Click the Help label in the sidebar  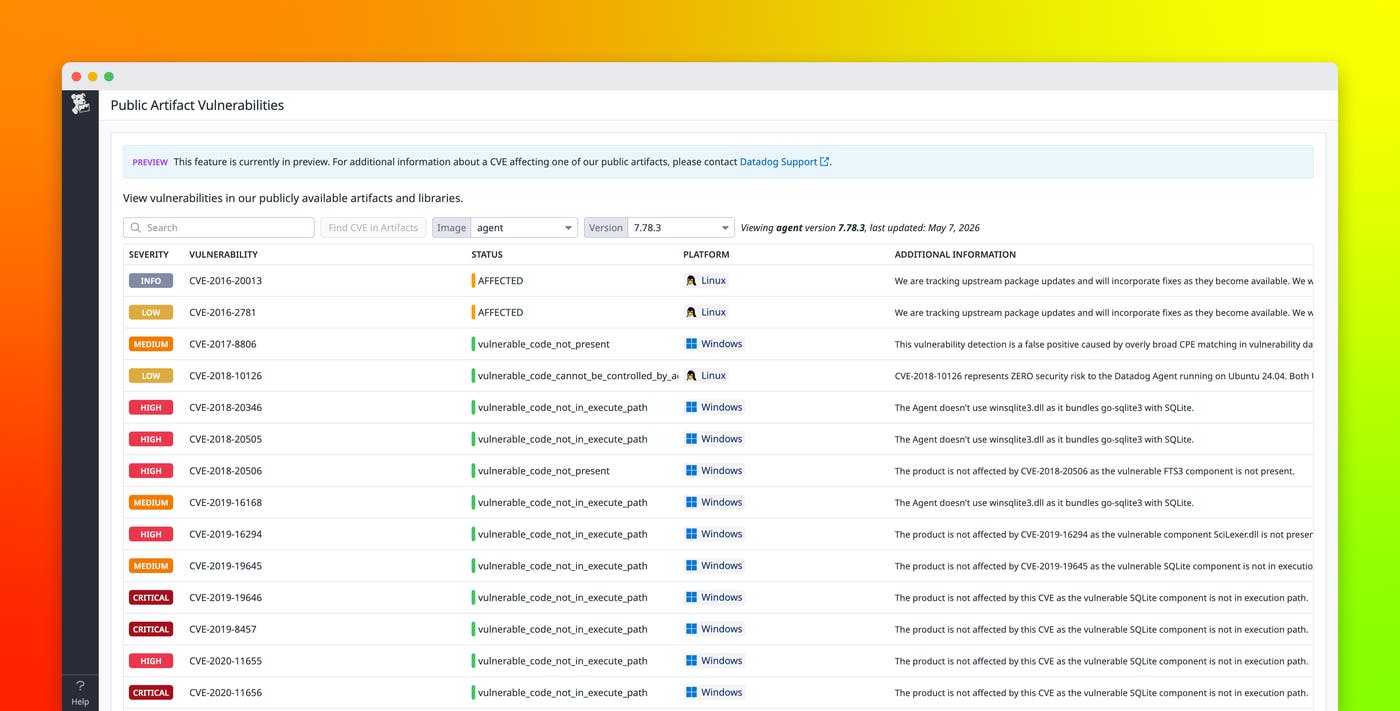point(80,702)
